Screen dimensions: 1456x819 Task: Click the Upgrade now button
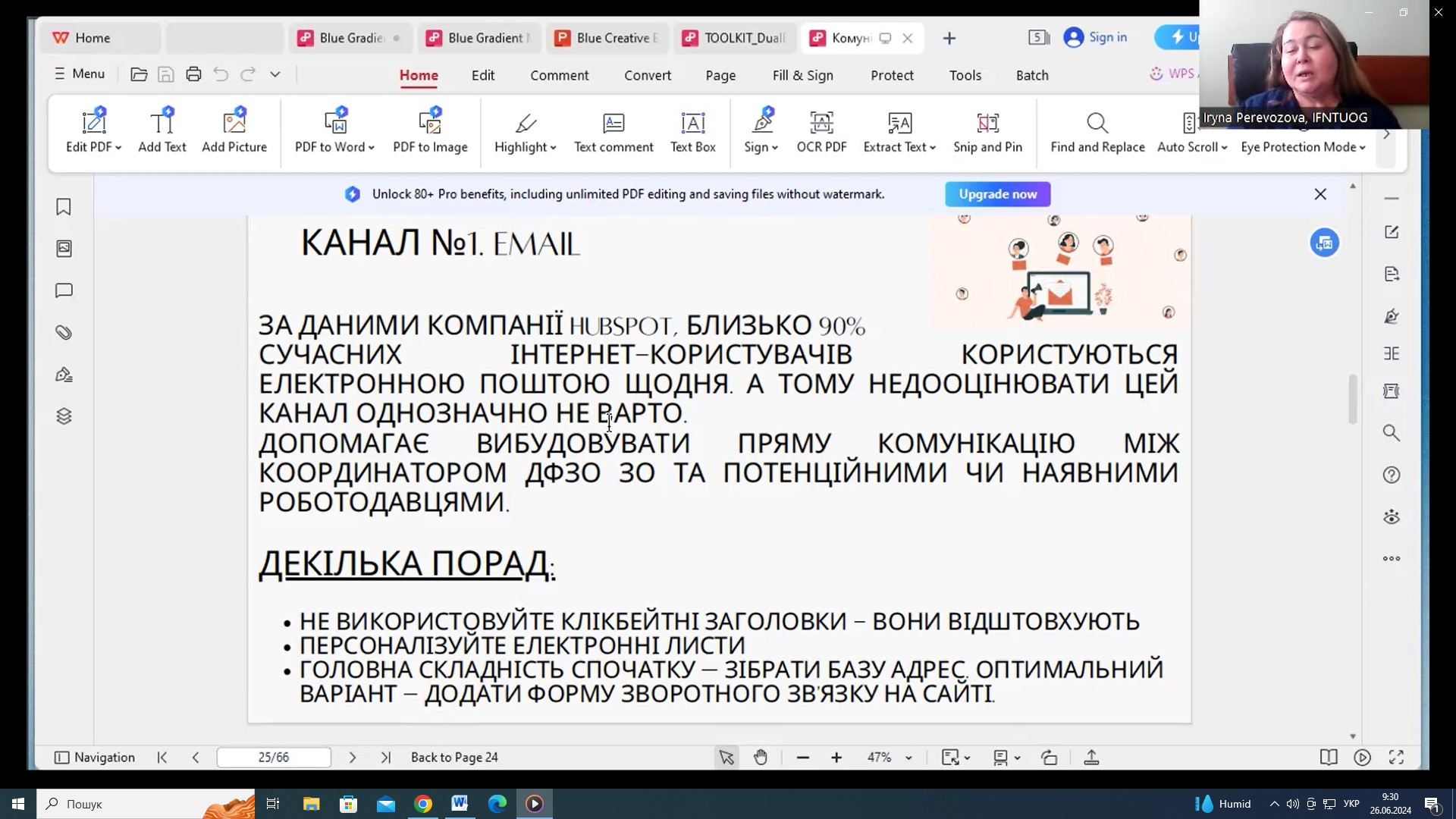[997, 194]
